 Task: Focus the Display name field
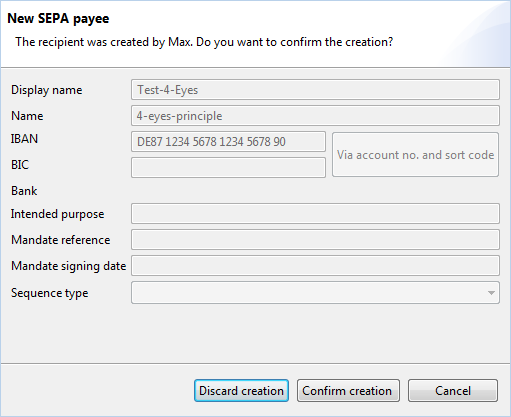(x=315, y=90)
